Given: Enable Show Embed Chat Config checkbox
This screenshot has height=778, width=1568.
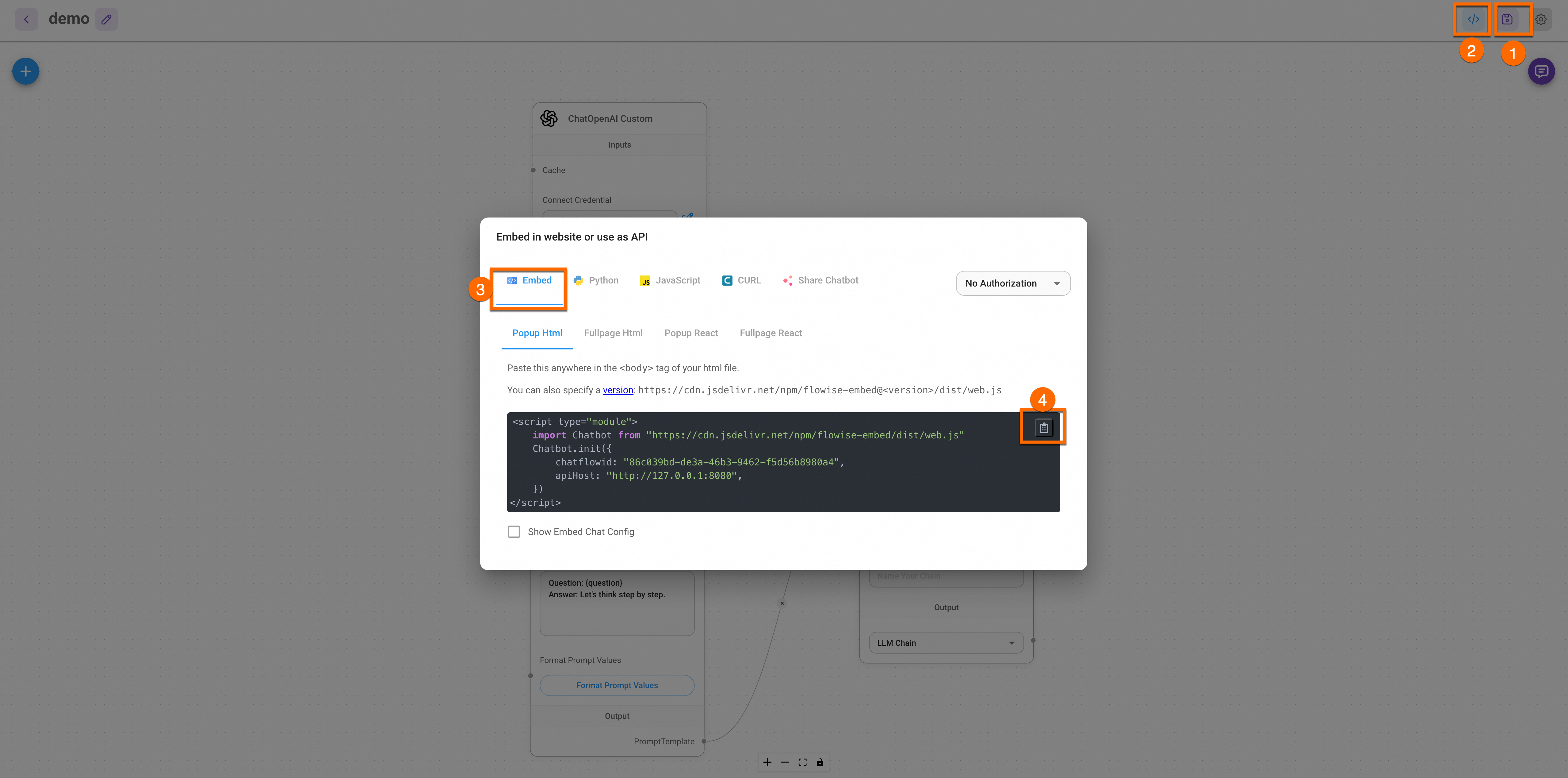Looking at the screenshot, I should pyautogui.click(x=514, y=532).
